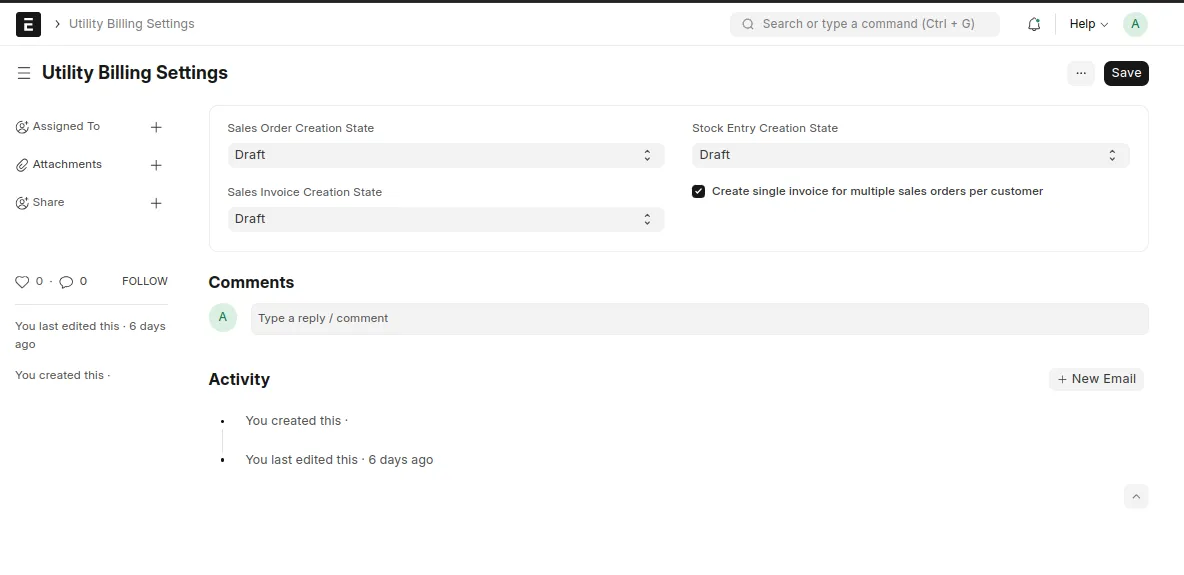Click the Attachments sidebar label
The image size is (1184, 575).
67,164
